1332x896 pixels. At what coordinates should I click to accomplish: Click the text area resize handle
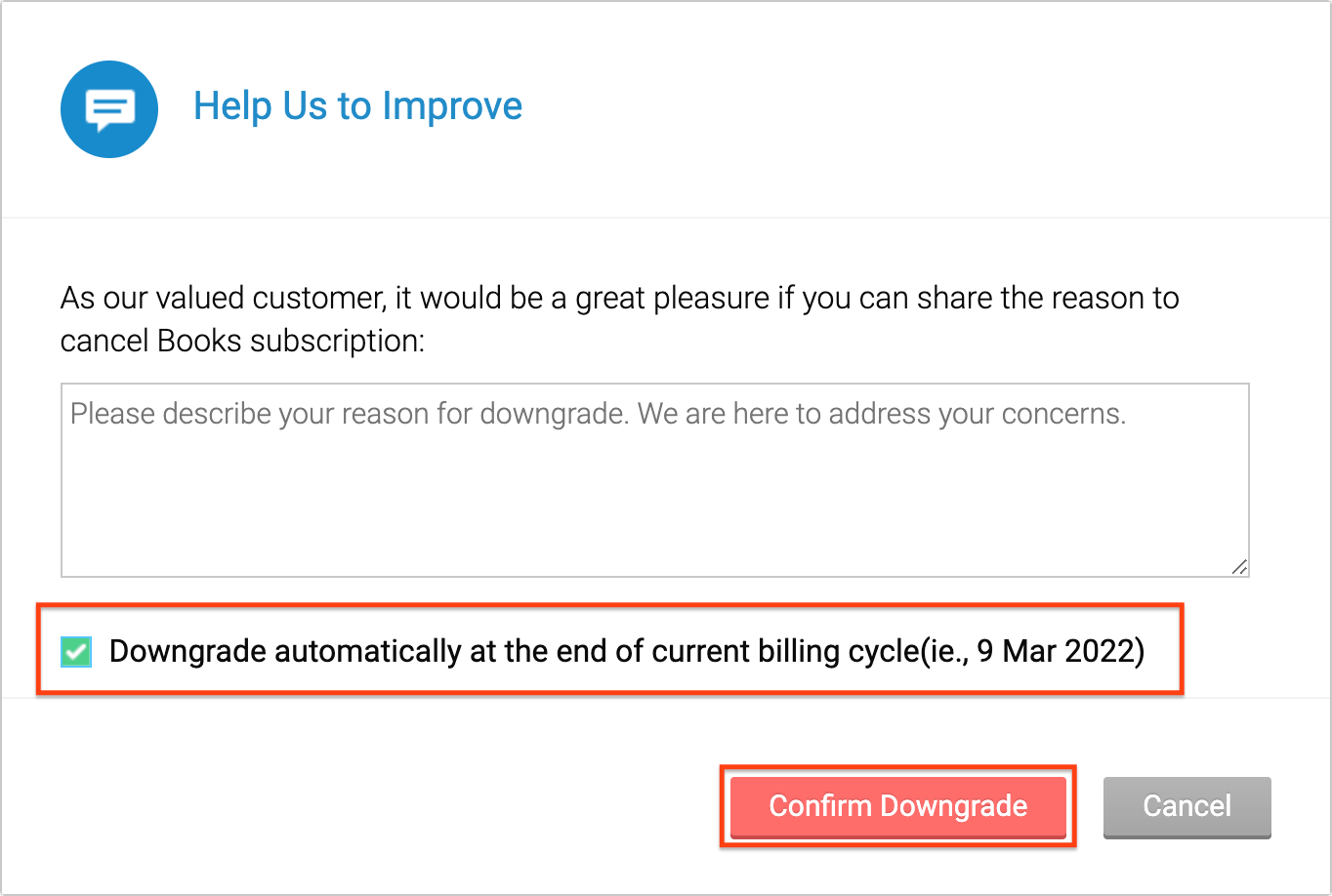point(1239,566)
